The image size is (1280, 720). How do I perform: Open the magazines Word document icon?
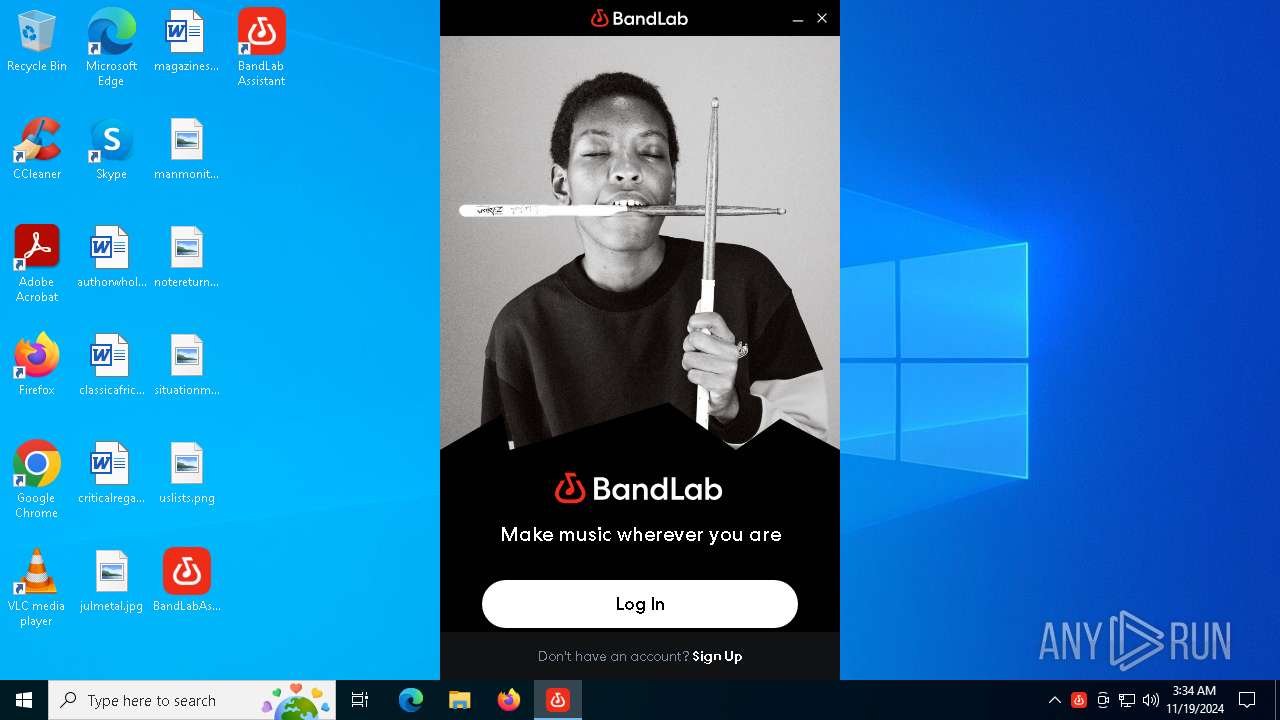pyautogui.click(x=186, y=42)
